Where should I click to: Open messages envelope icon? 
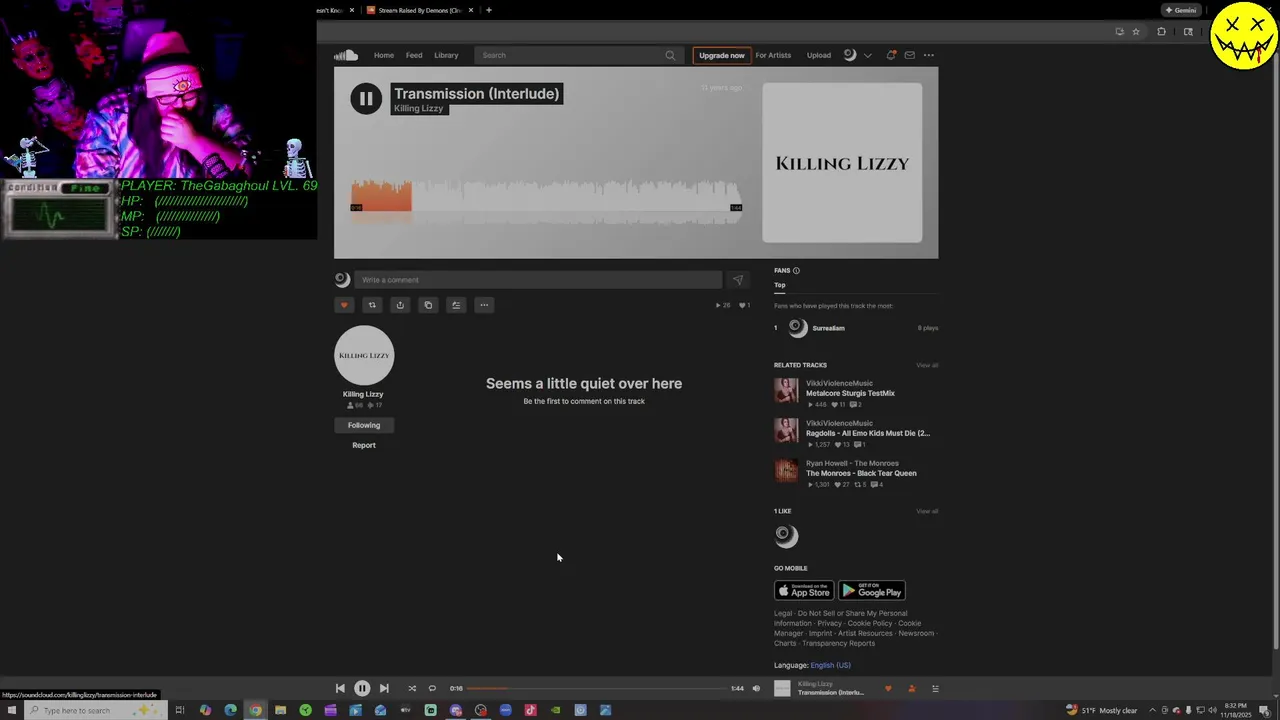909,55
